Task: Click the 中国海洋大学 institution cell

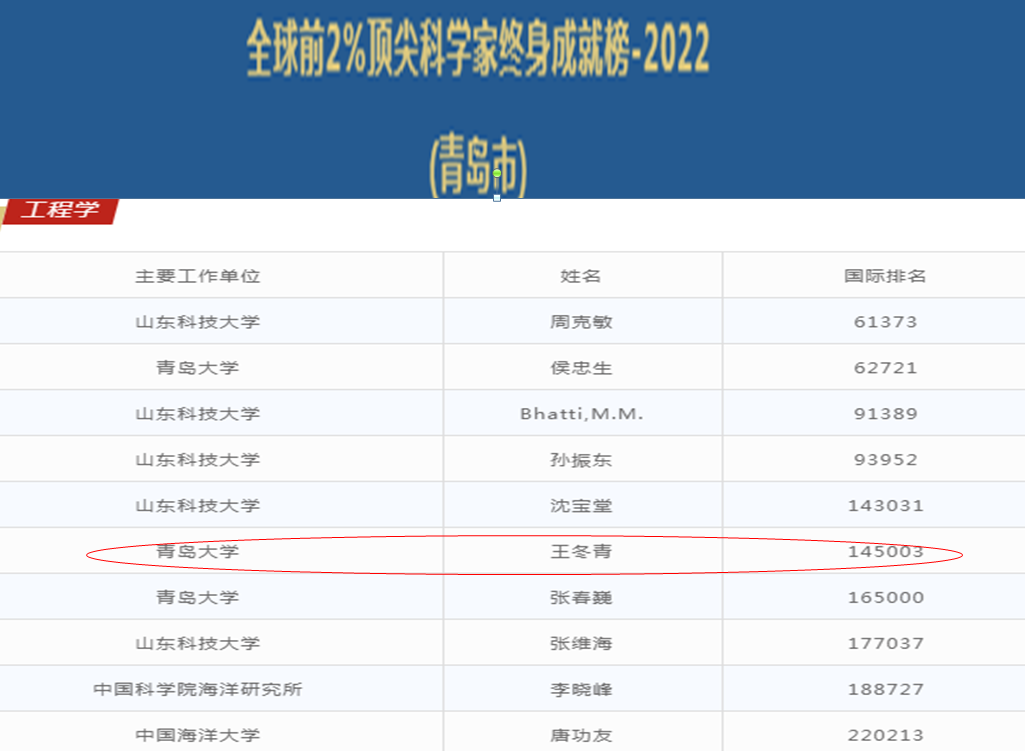Action: (197, 736)
